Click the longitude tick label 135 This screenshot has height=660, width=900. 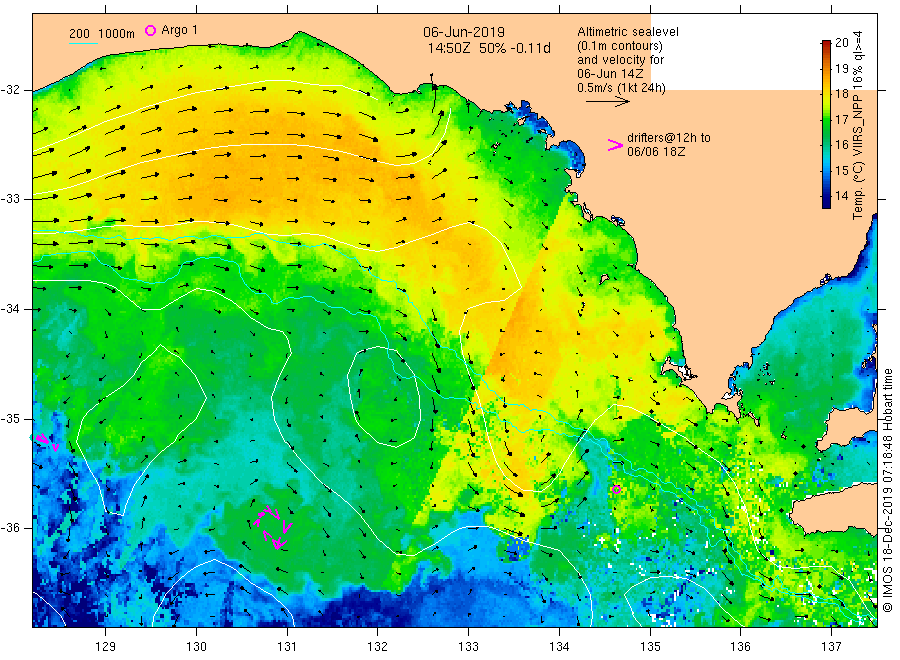(x=650, y=647)
